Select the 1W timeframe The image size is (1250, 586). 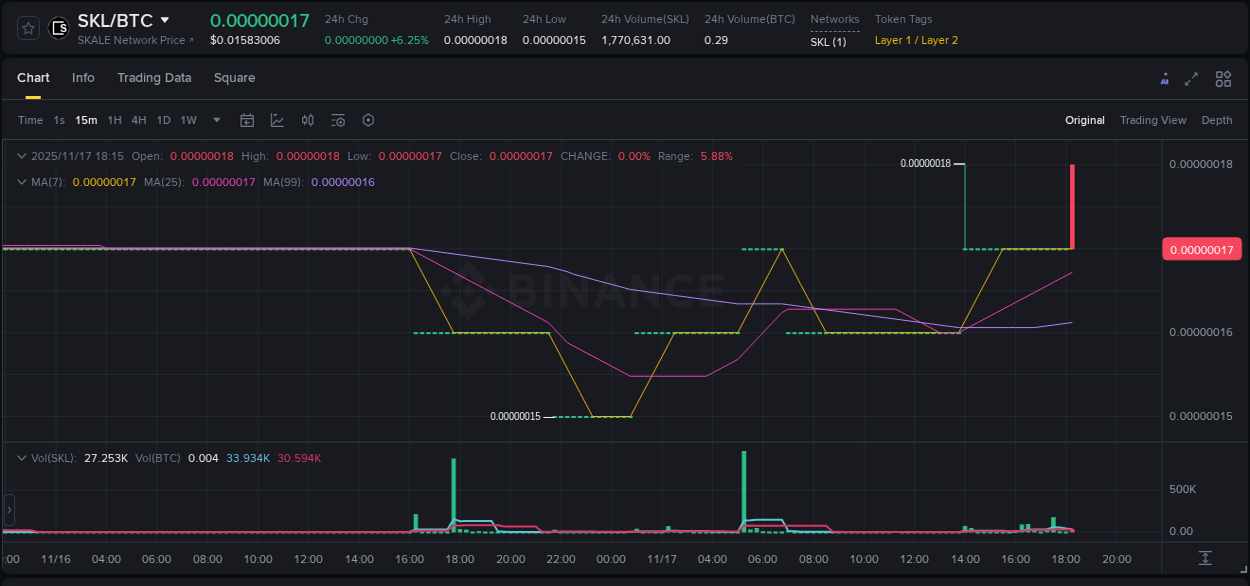(188, 120)
